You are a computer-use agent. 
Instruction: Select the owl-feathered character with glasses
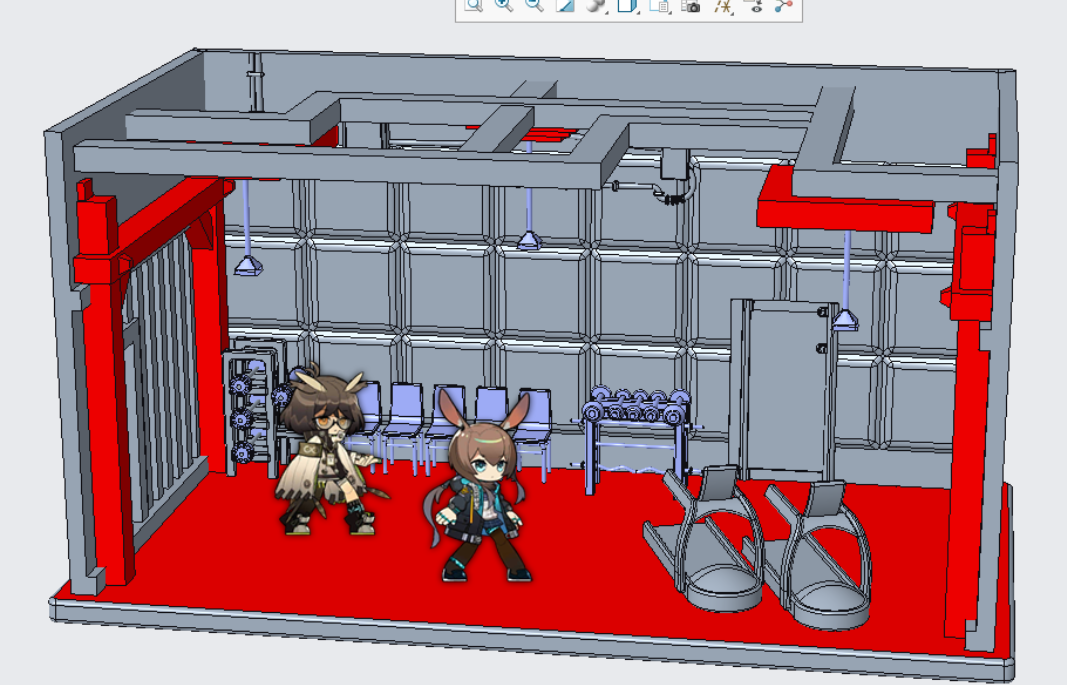[331, 450]
